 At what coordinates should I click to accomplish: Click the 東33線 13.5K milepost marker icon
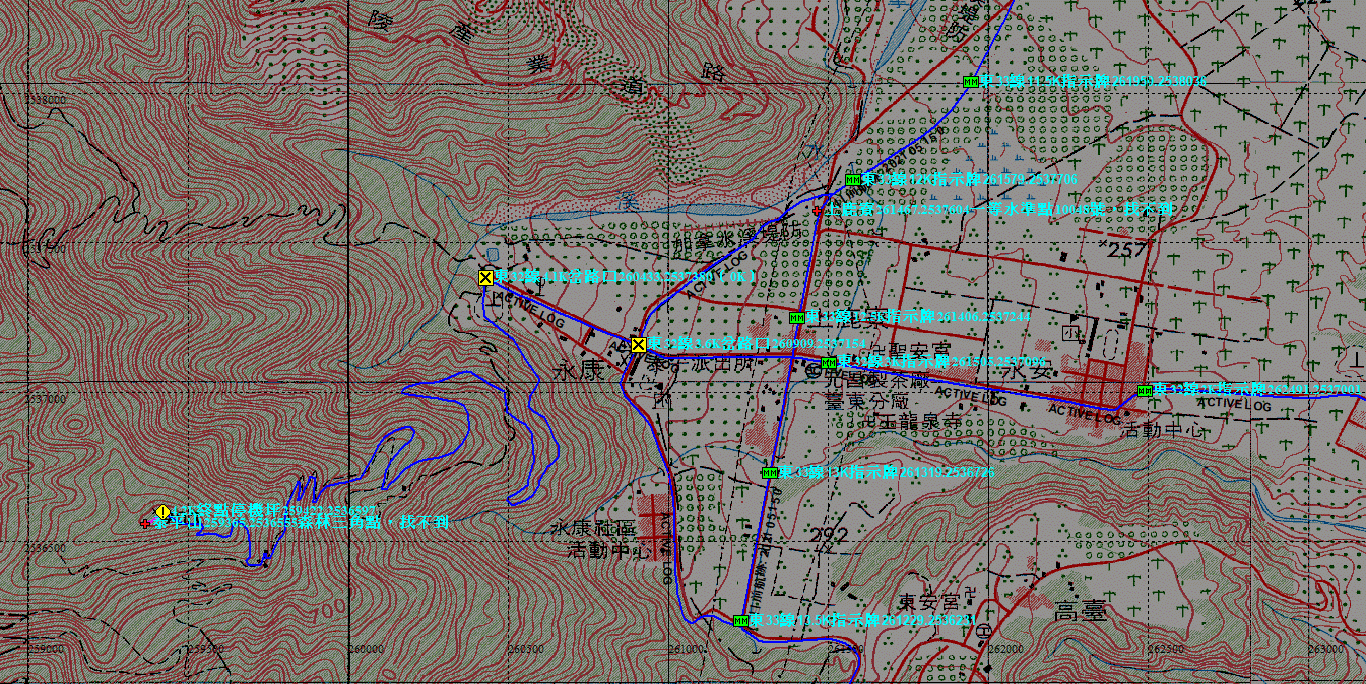(740, 621)
